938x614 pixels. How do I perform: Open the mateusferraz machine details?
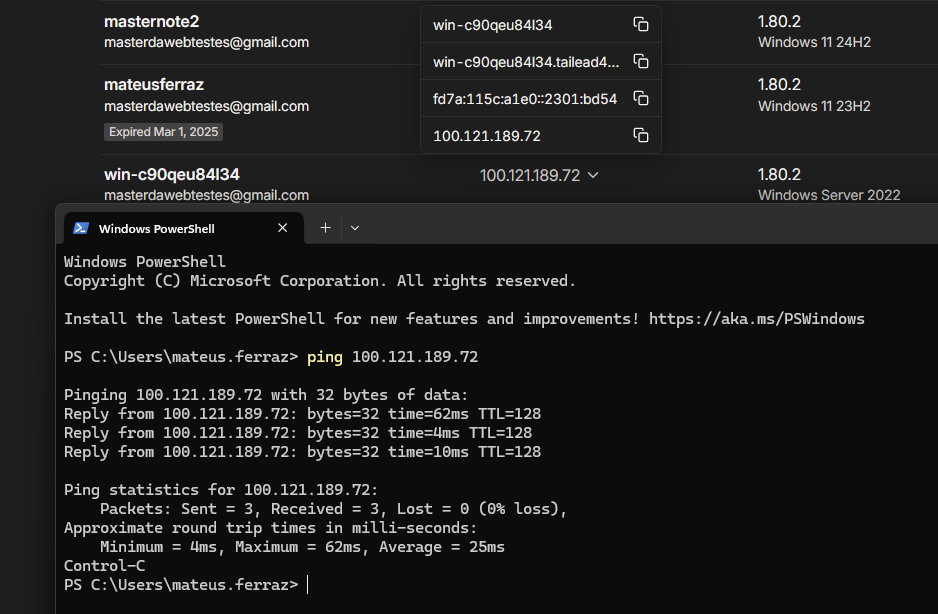click(154, 84)
